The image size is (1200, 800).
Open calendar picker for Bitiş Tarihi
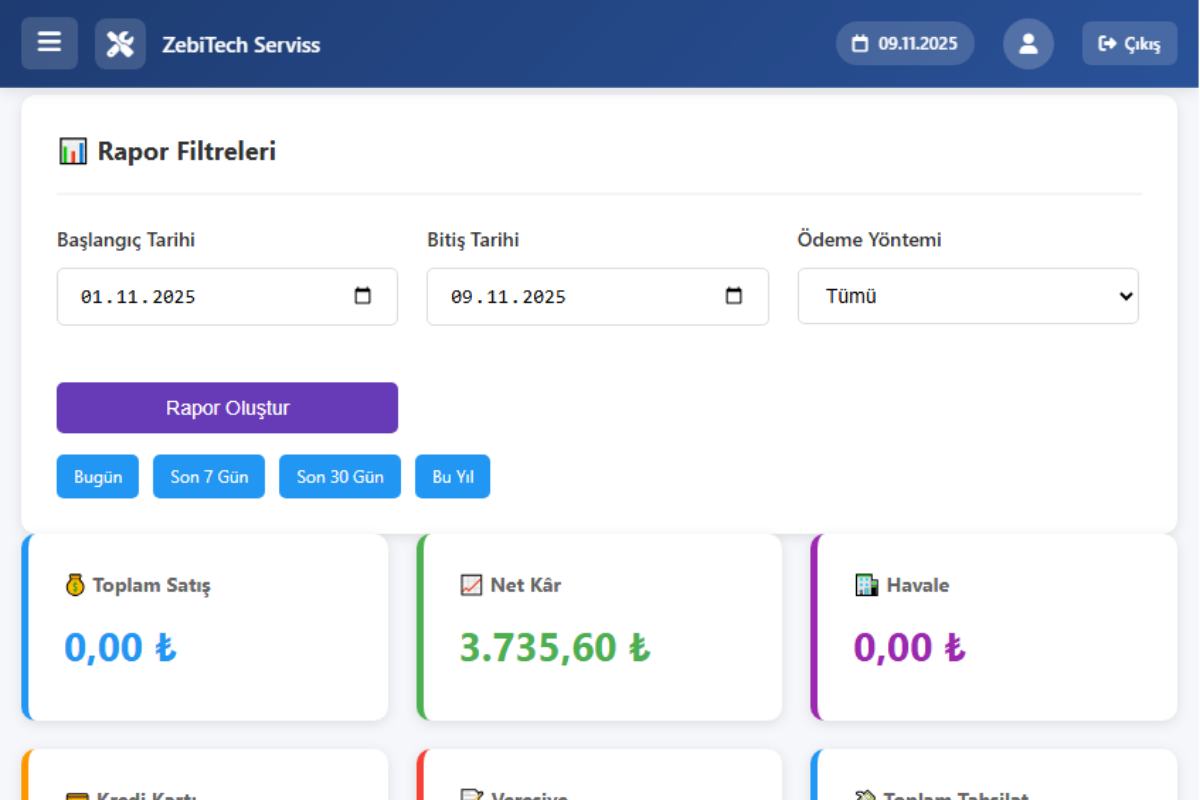click(x=734, y=296)
